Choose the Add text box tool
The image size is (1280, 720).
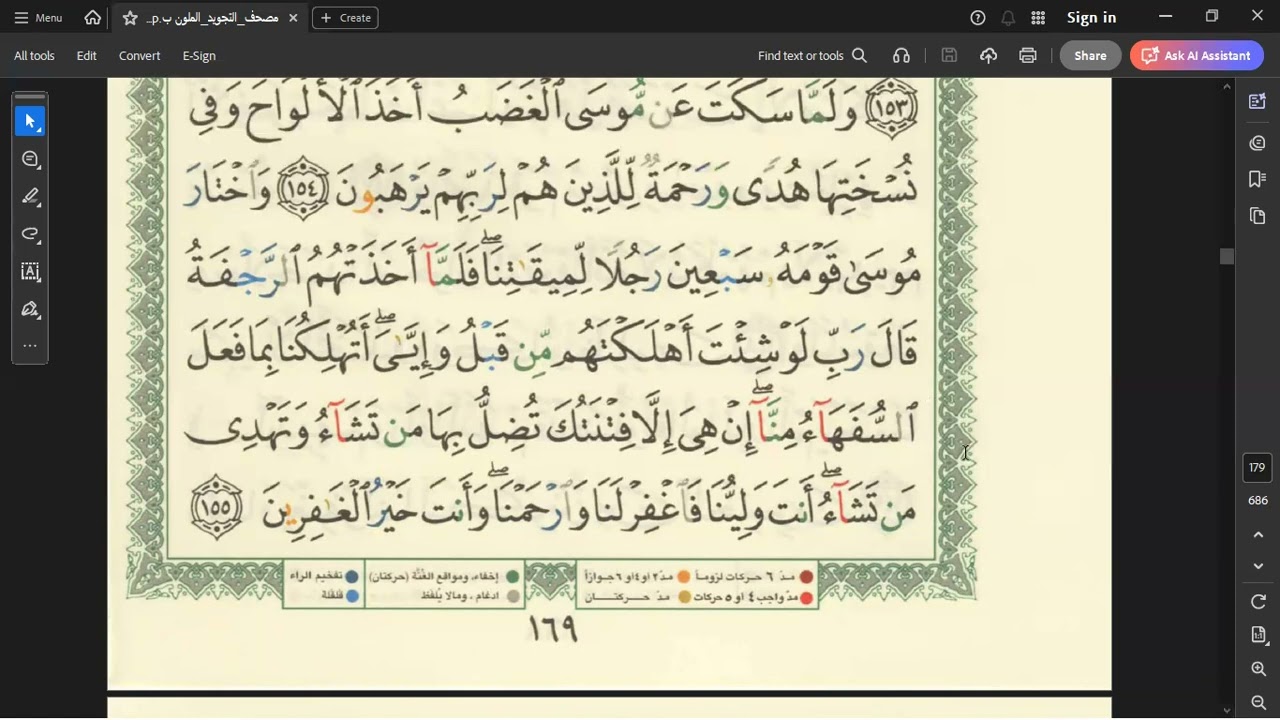[x=30, y=271]
